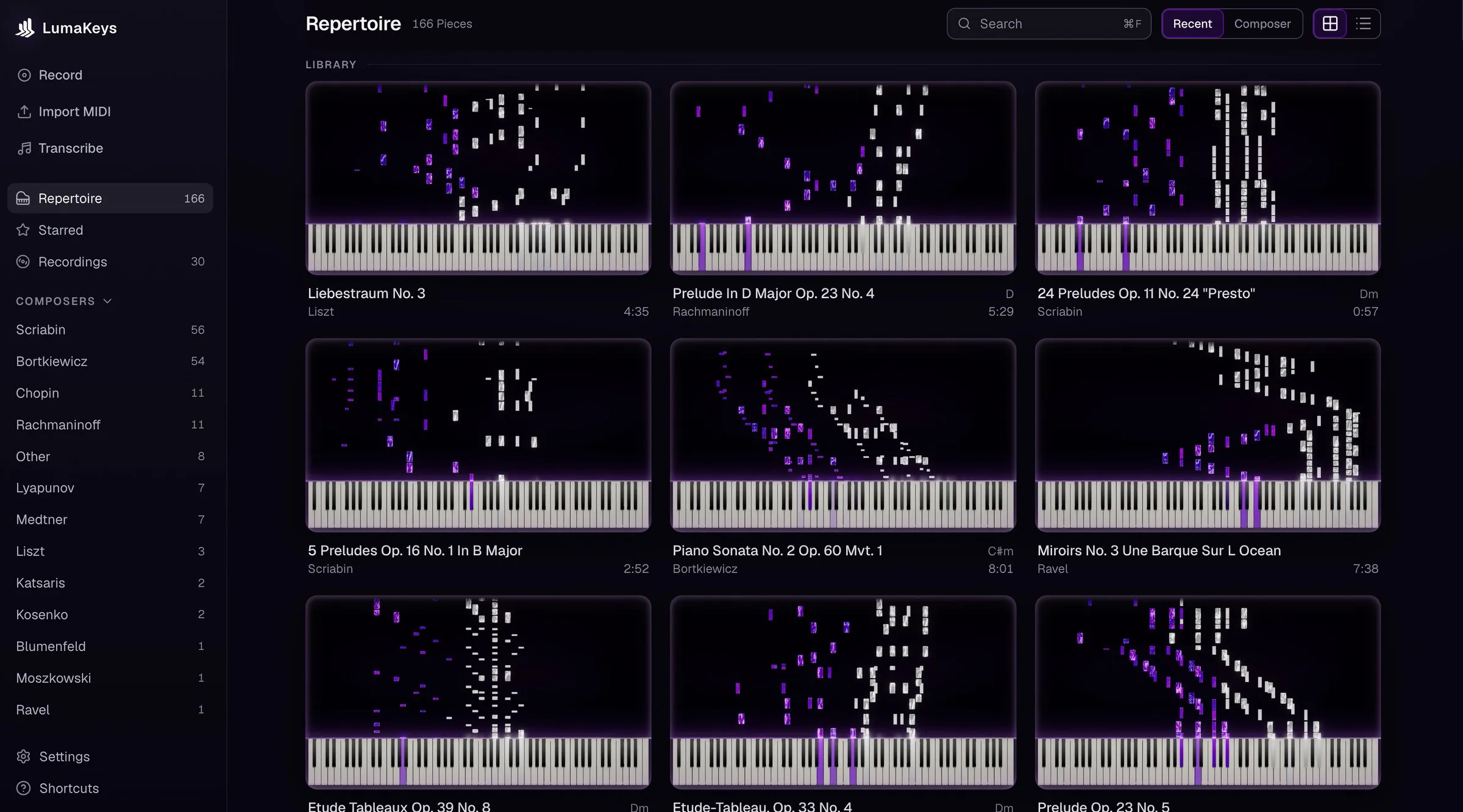Filter by composer Moszkowski
1463x812 pixels.
[x=110, y=678]
